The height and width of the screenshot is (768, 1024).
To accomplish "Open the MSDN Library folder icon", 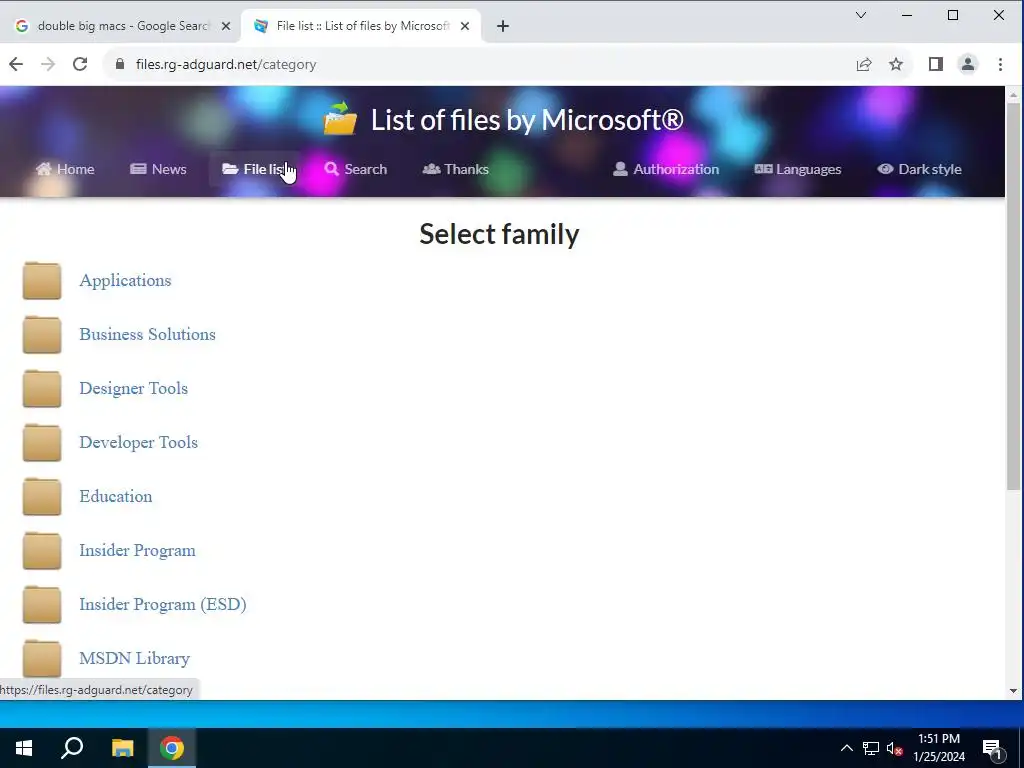I will tap(42, 659).
